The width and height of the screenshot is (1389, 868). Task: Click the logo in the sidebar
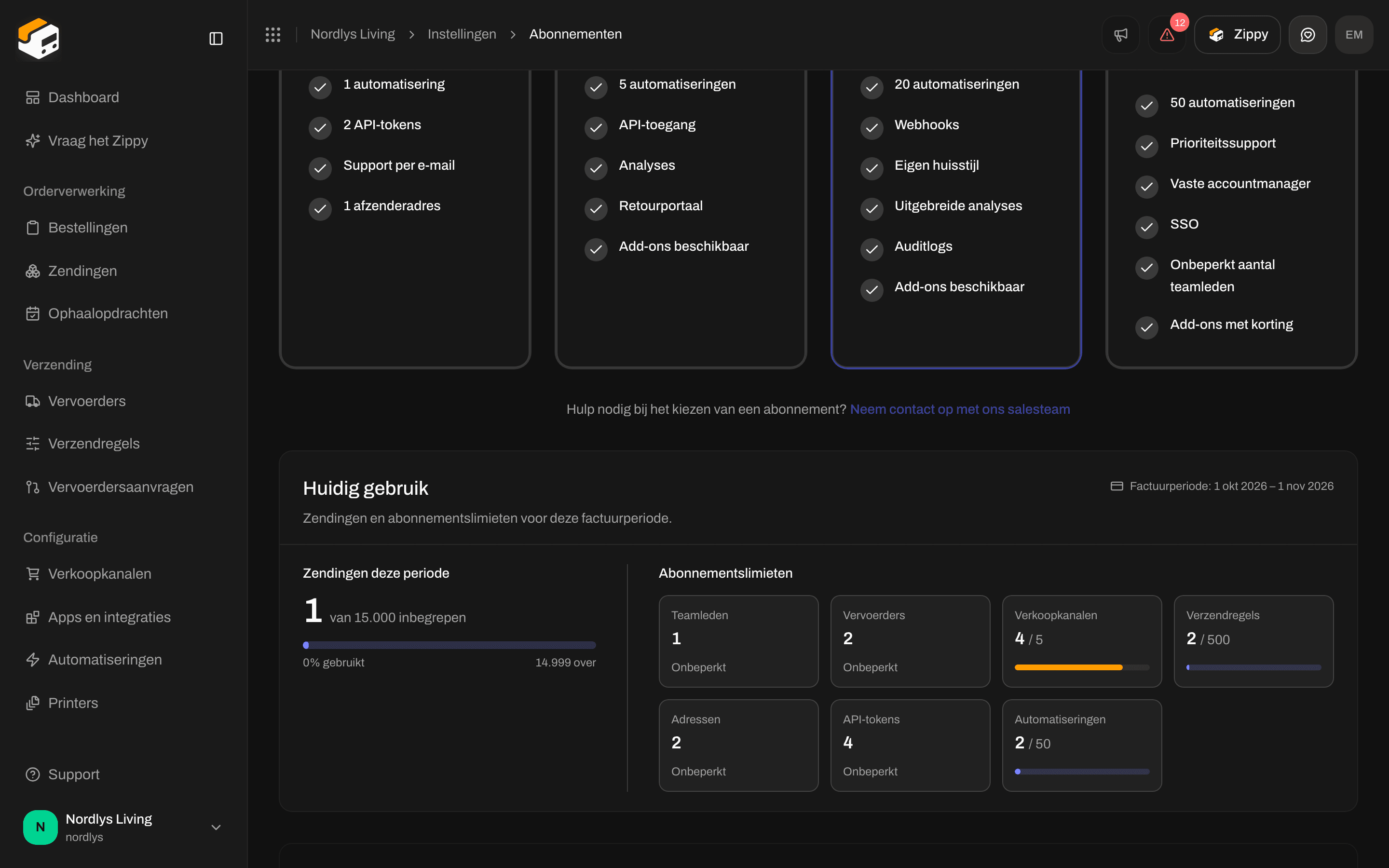[x=39, y=39]
